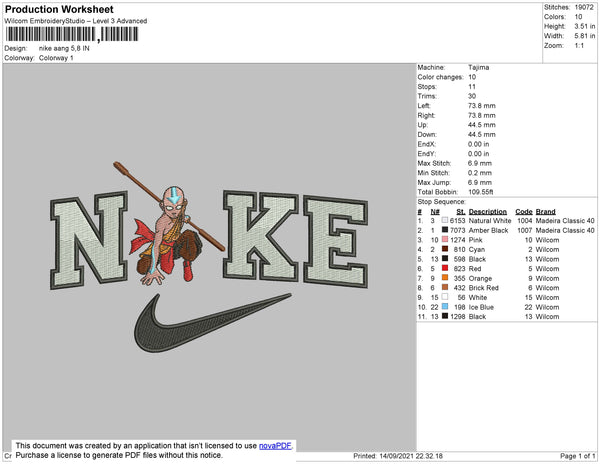Click the 'Brand' column header
Viewport: 600px width, 464px height.
545,212
